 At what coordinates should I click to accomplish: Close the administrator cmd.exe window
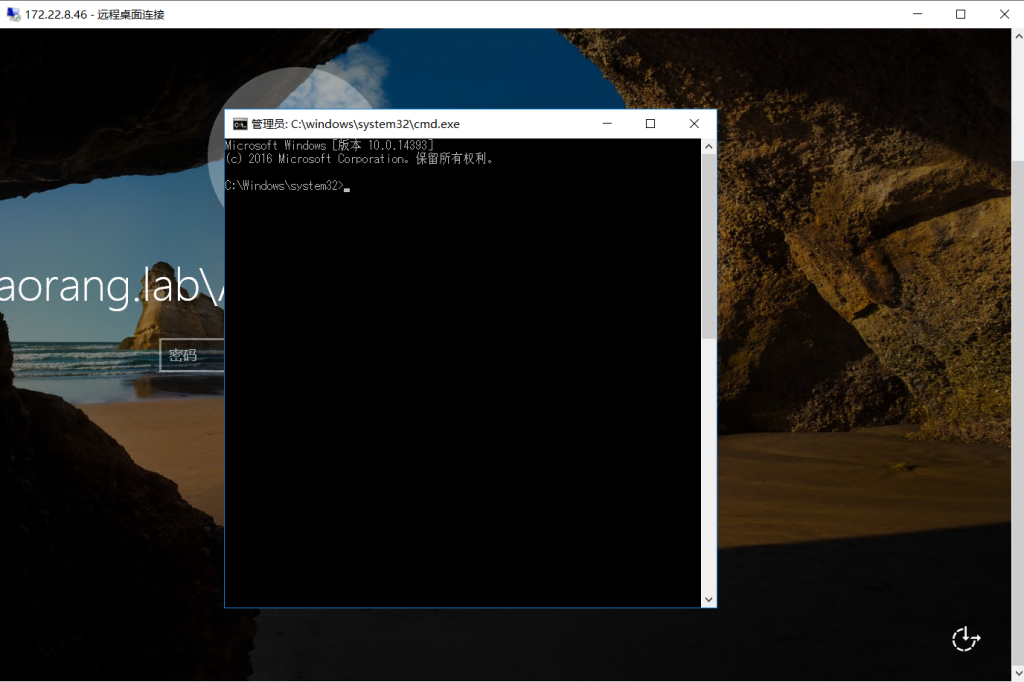[x=694, y=124]
